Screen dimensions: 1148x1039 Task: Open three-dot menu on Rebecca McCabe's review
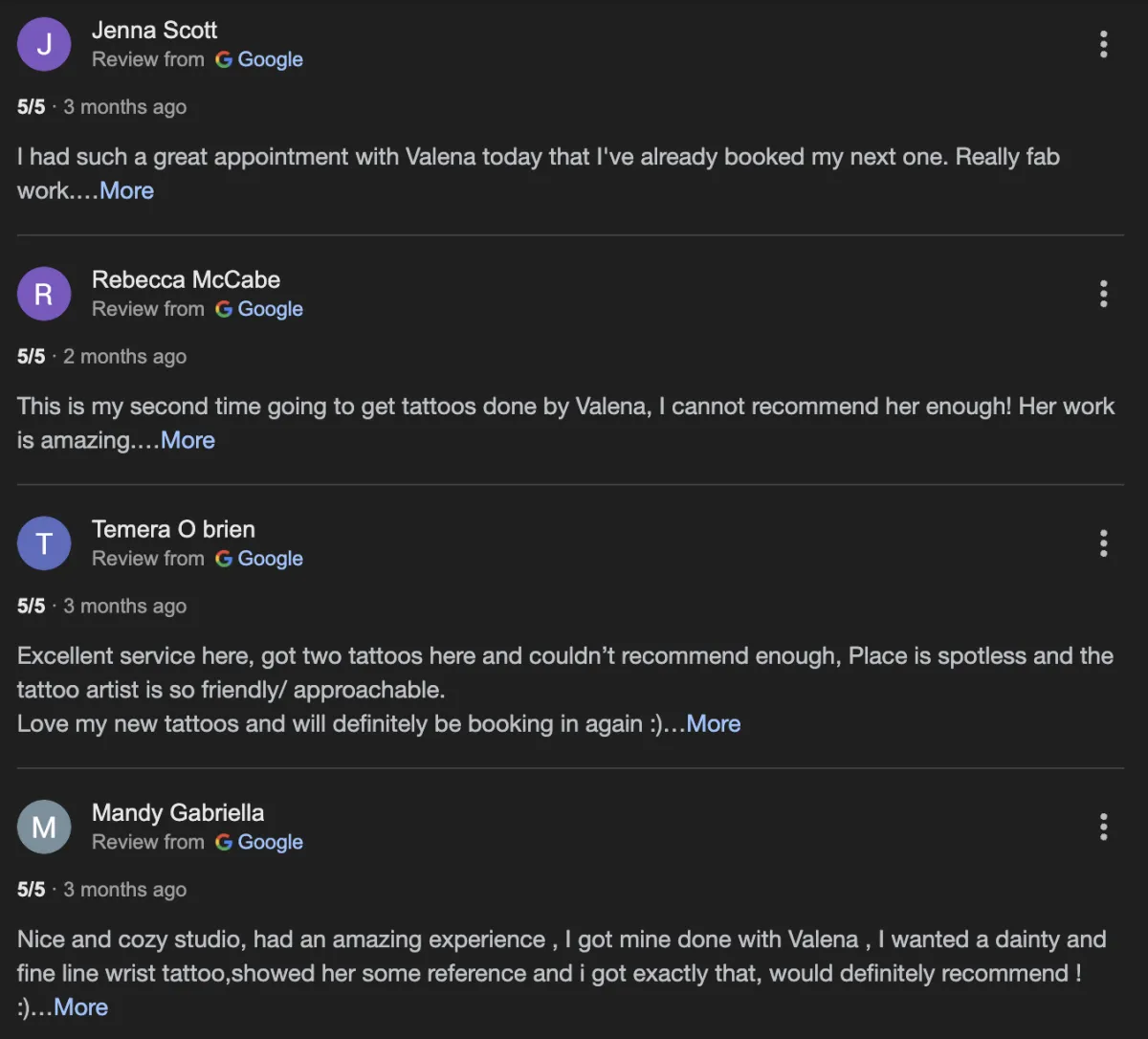click(1103, 294)
